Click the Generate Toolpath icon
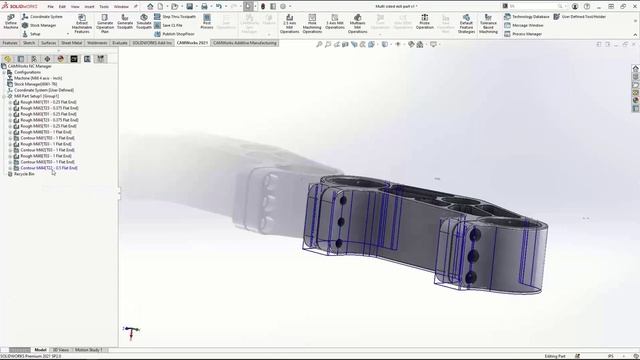640x360 pixels. coord(125,22)
